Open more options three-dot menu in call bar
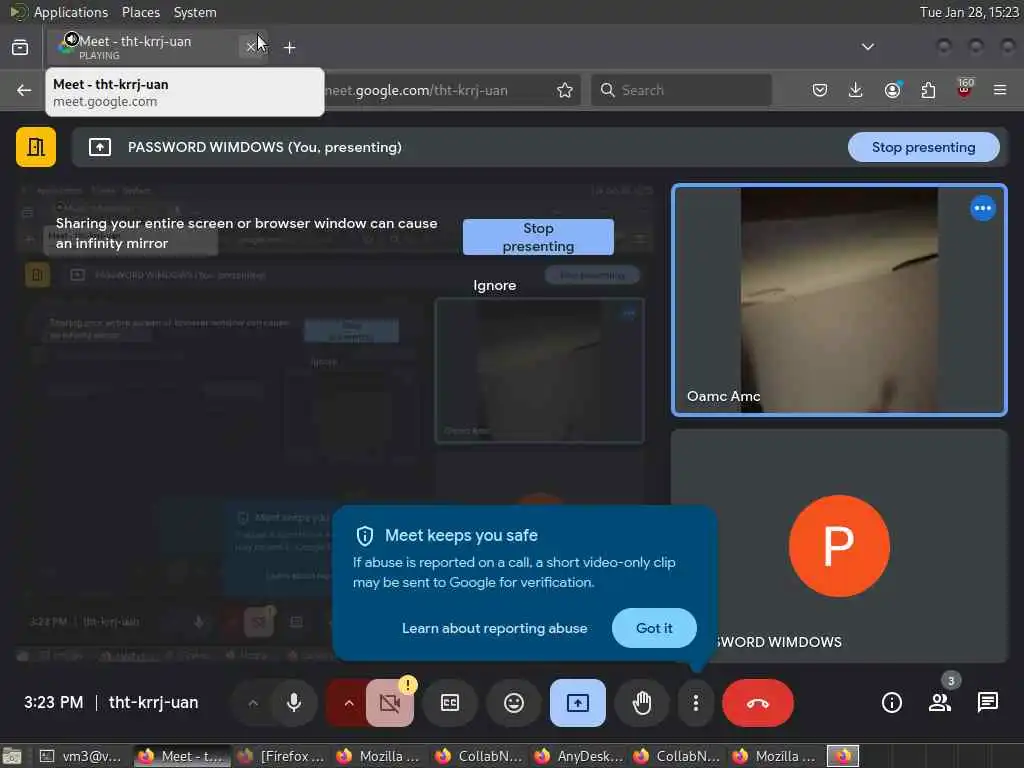Image resolution: width=1024 pixels, height=768 pixels. pos(696,703)
